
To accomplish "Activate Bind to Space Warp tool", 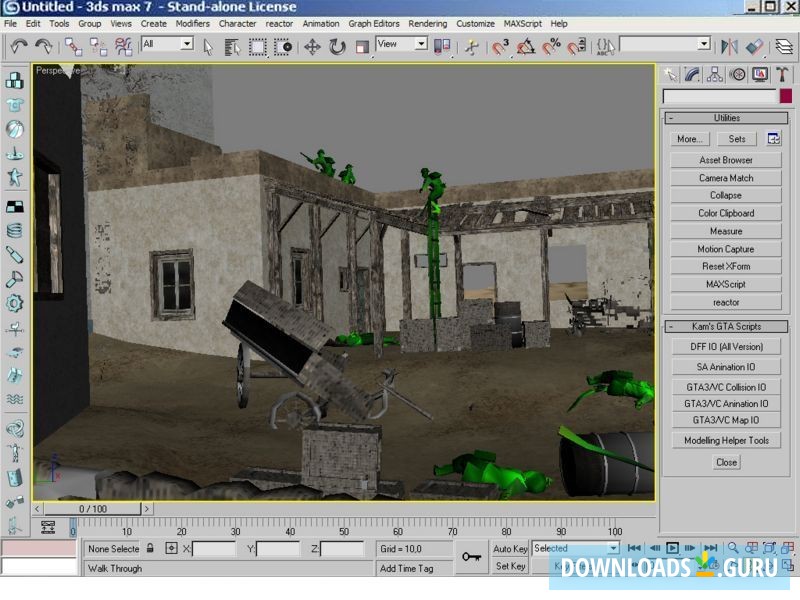I will pyautogui.click(x=123, y=47).
